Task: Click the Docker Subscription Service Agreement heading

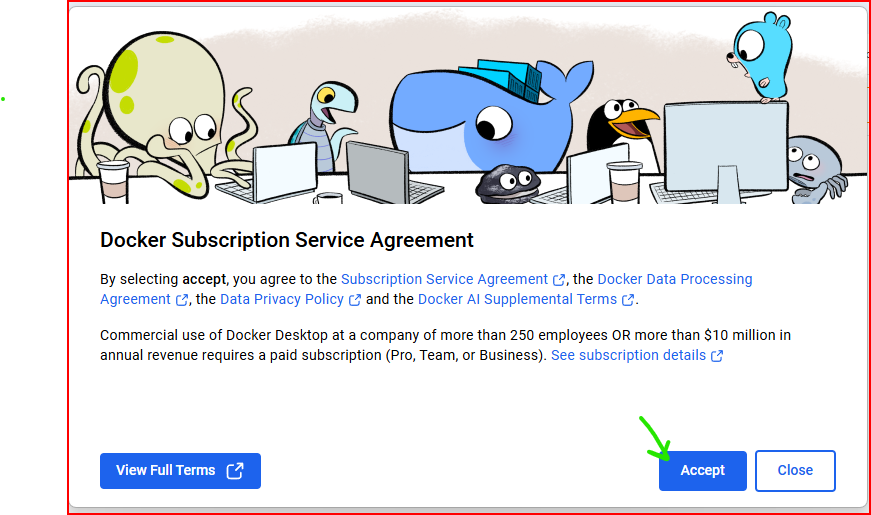Action: 287,240
